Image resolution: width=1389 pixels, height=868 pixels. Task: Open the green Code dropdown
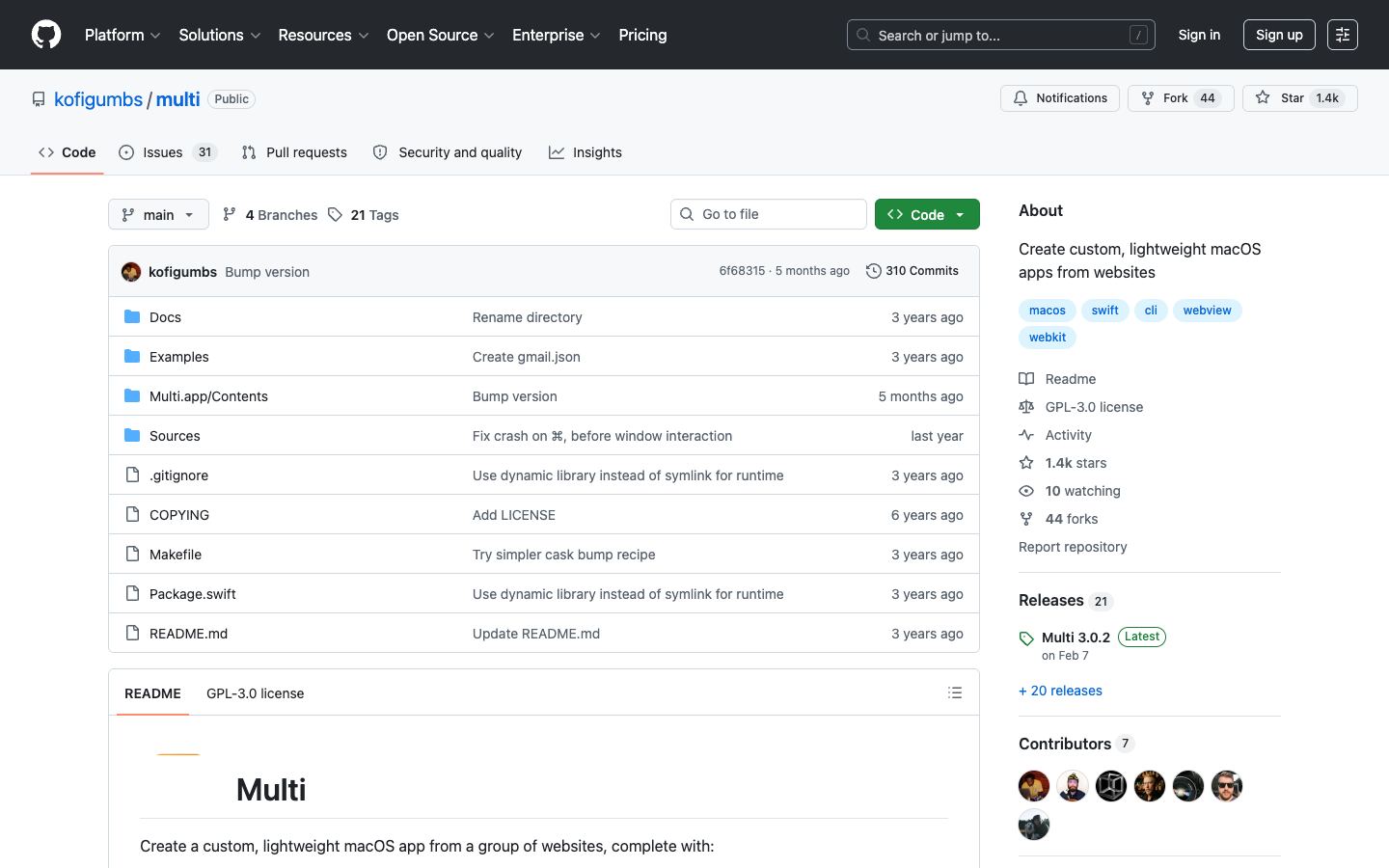click(927, 214)
